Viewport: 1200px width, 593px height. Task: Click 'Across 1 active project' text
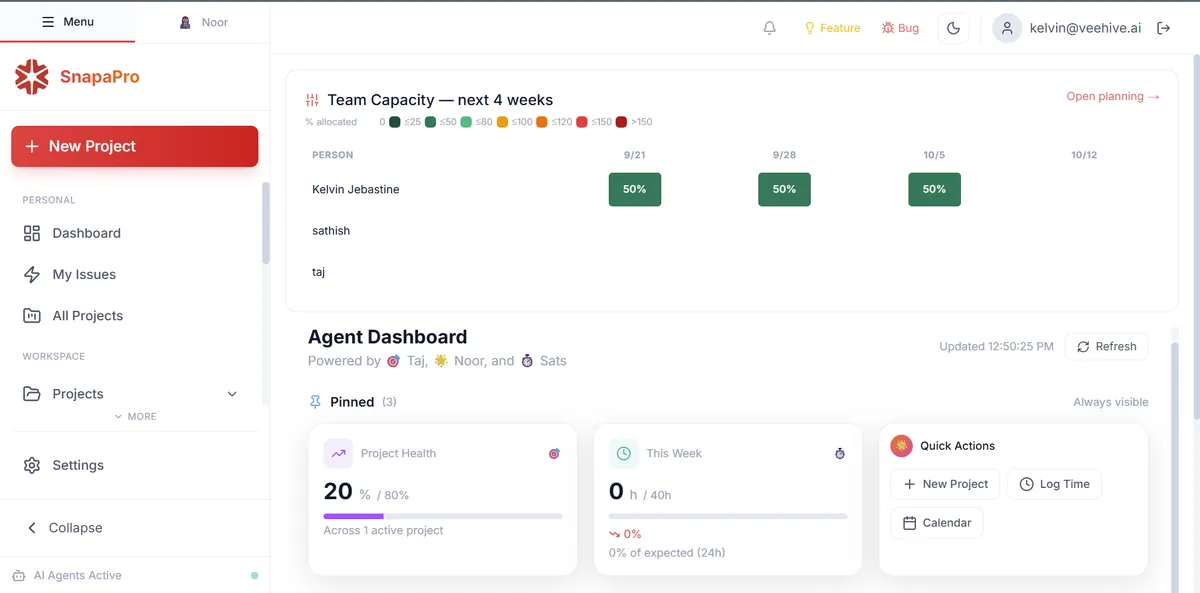(384, 530)
